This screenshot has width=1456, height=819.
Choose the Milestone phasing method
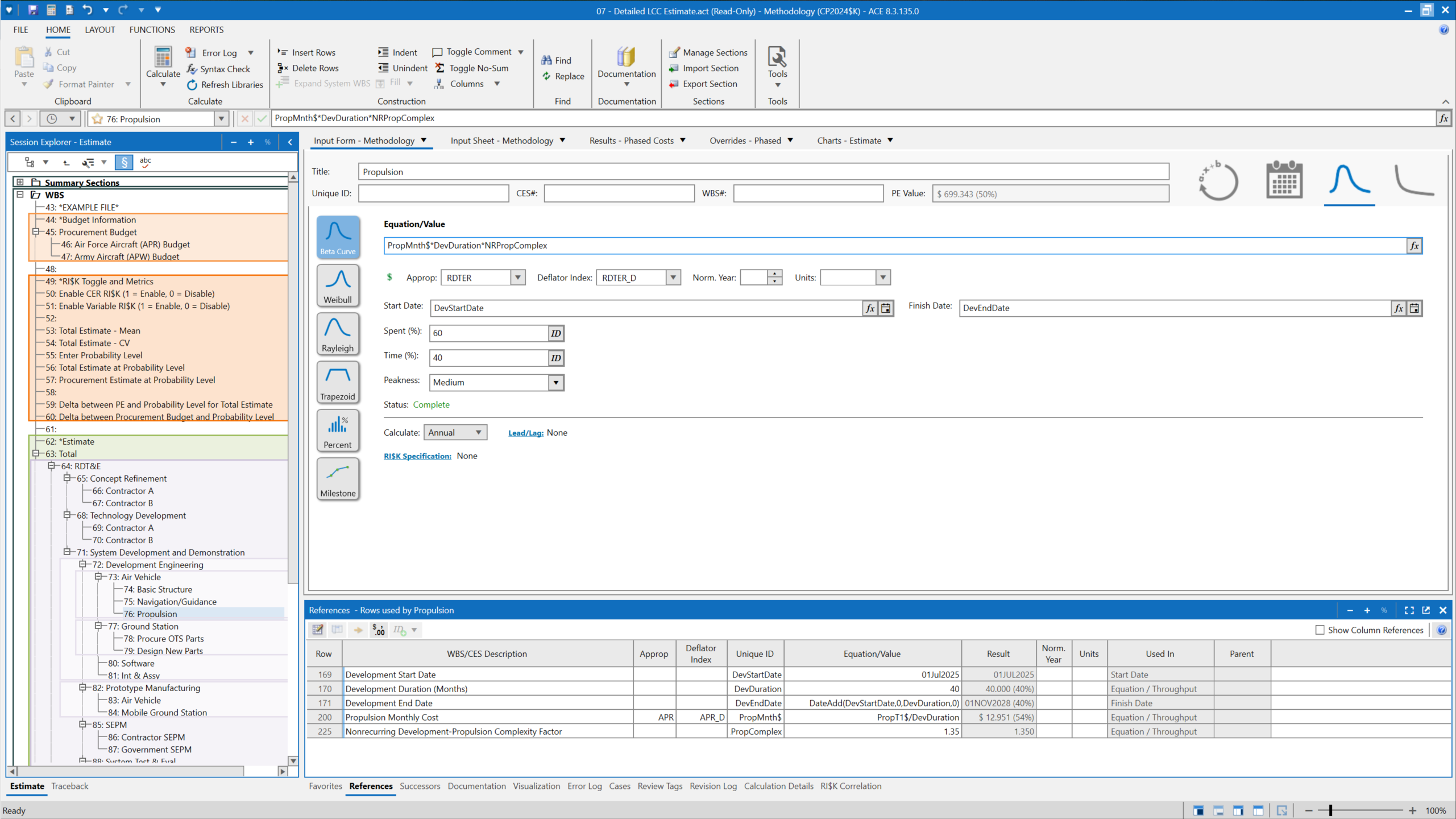338,478
